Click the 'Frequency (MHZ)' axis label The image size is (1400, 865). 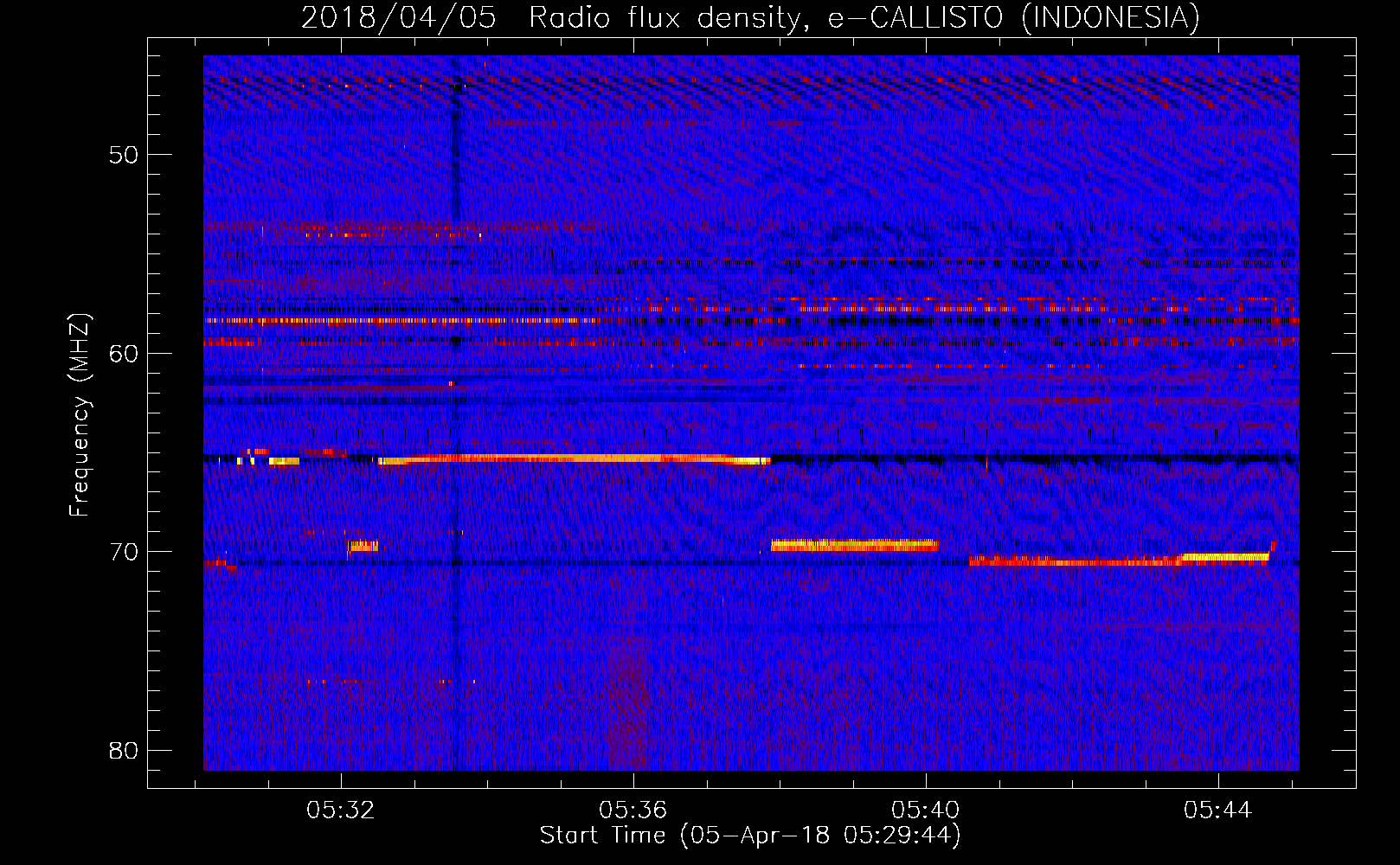80,415
